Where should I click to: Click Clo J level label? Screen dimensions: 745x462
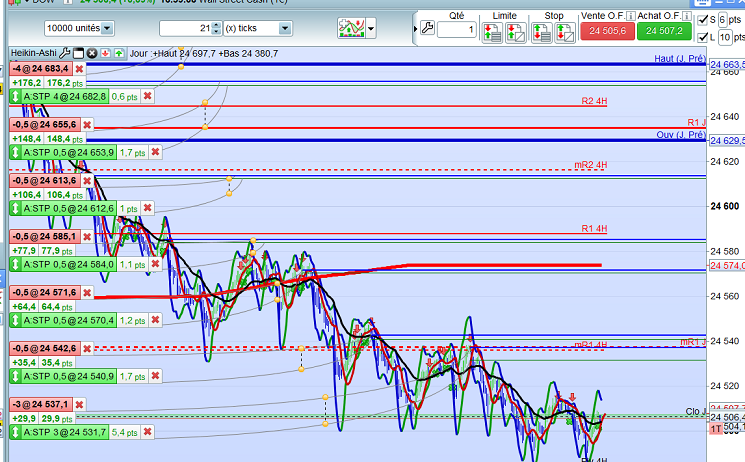(x=696, y=411)
